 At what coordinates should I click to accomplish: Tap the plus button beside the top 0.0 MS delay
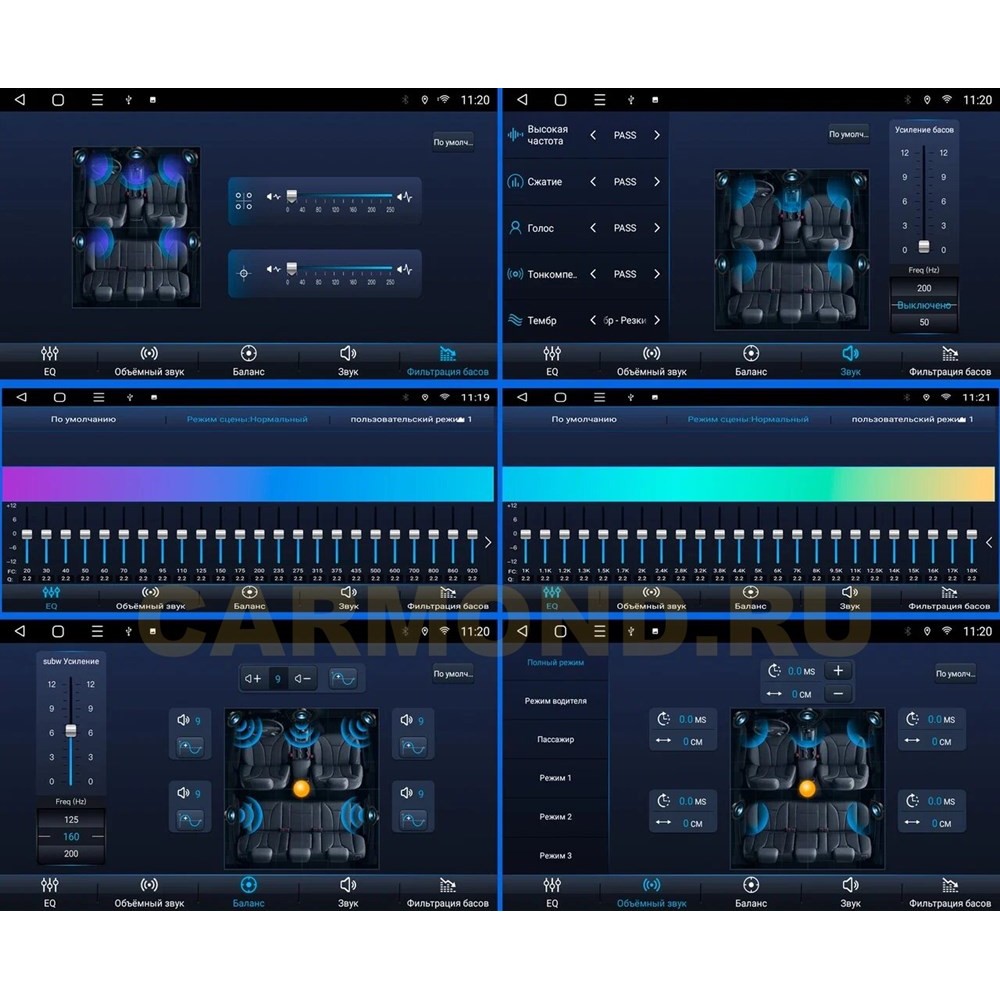(x=838, y=671)
